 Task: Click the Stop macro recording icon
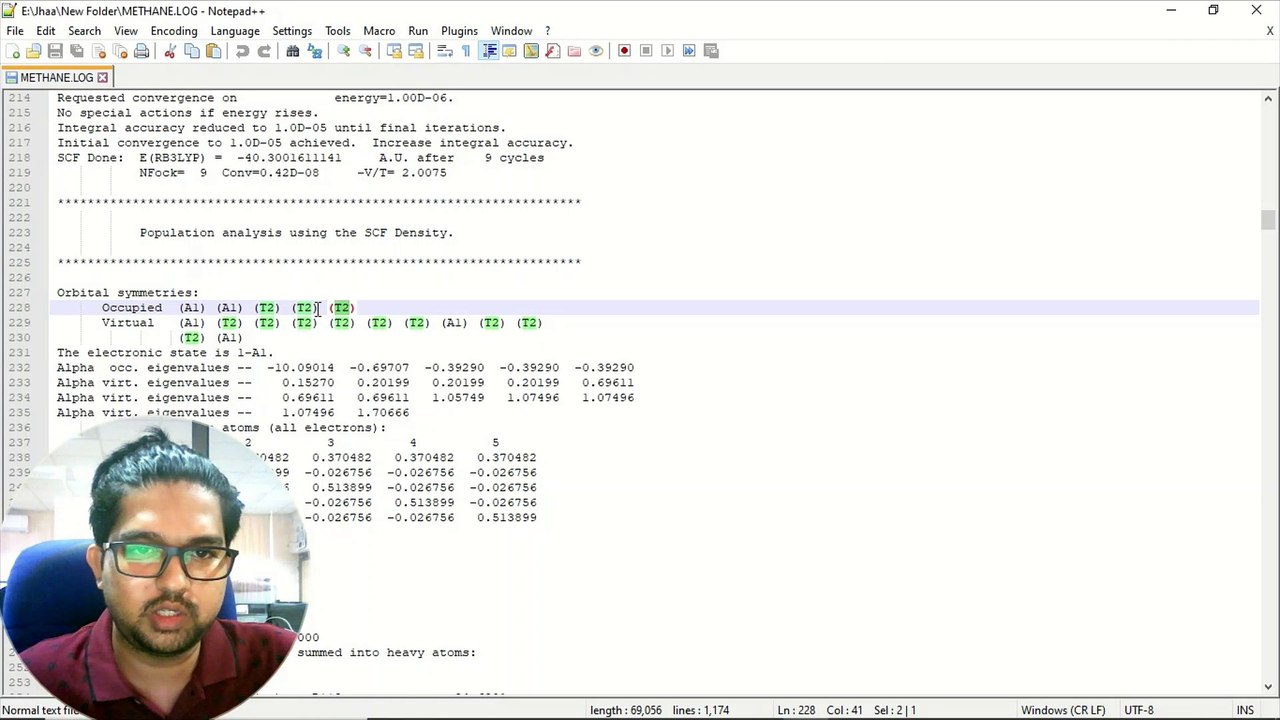click(x=646, y=51)
